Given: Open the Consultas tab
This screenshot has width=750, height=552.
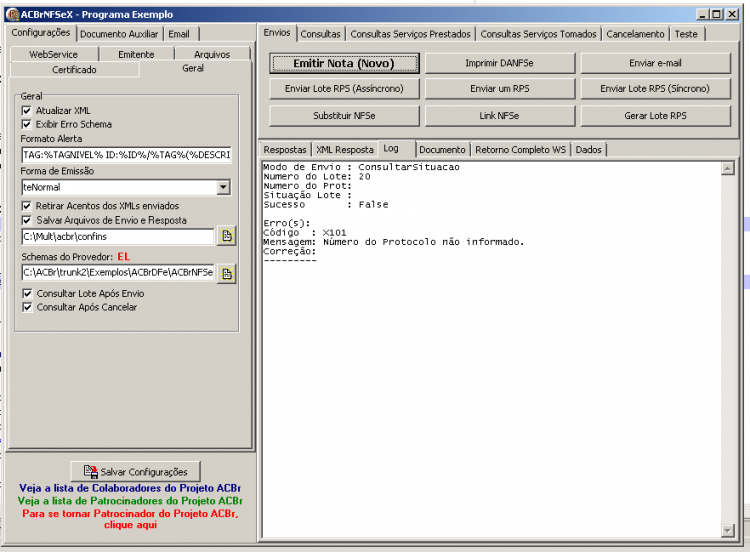Looking at the screenshot, I should click(x=320, y=34).
